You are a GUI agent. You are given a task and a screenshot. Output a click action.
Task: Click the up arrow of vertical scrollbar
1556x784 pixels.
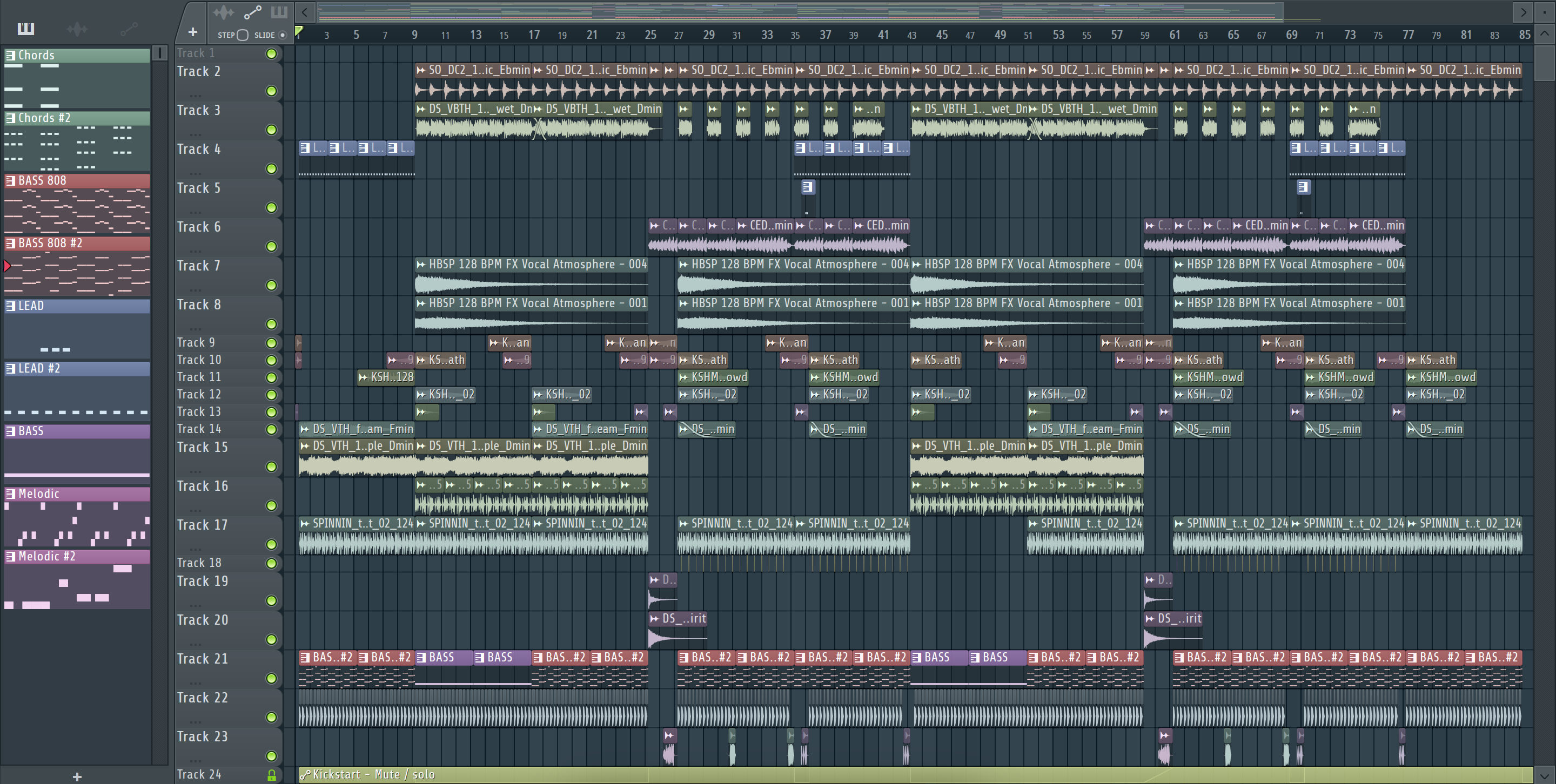[1545, 34]
